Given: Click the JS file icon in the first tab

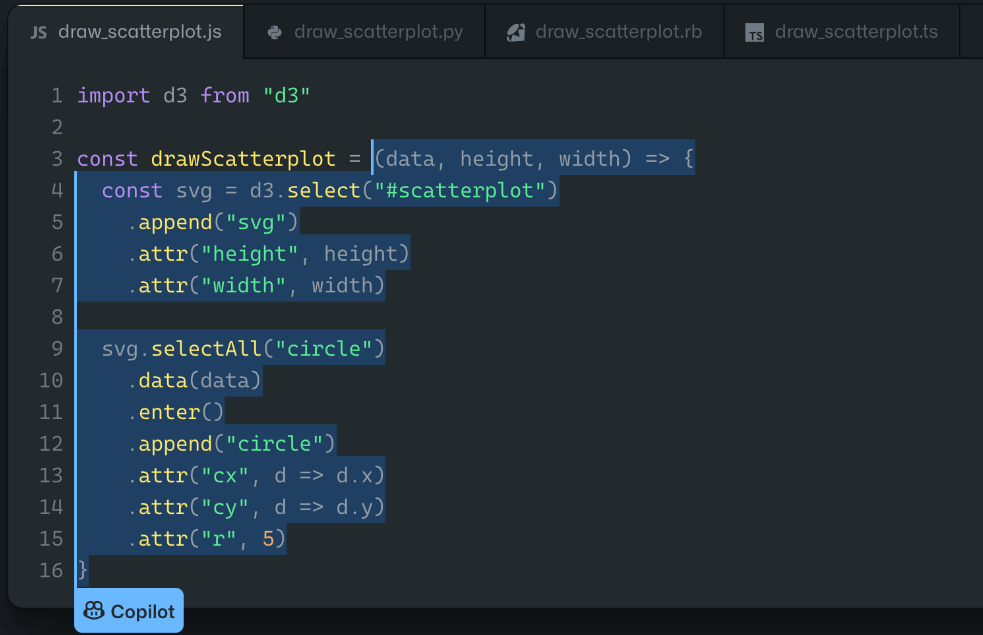Looking at the screenshot, I should click(x=39, y=32).
